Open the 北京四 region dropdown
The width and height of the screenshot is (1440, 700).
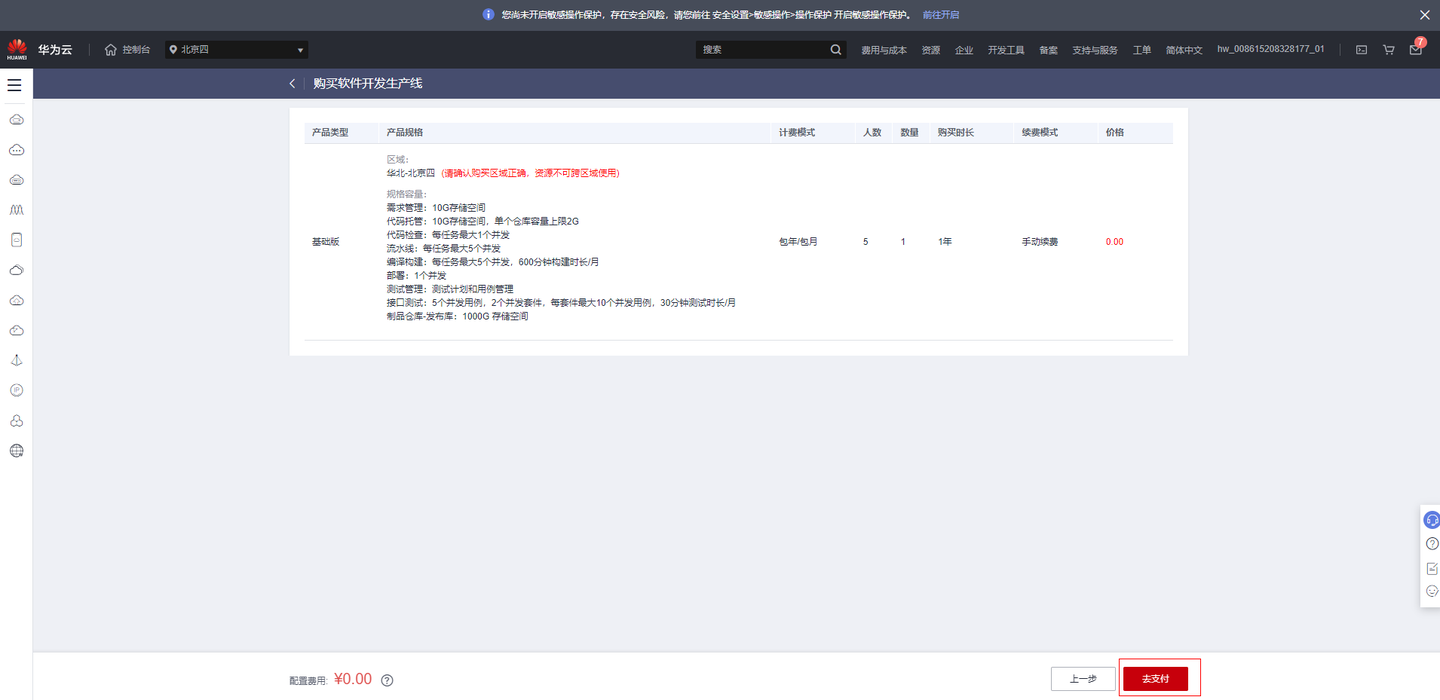point(236,48)
